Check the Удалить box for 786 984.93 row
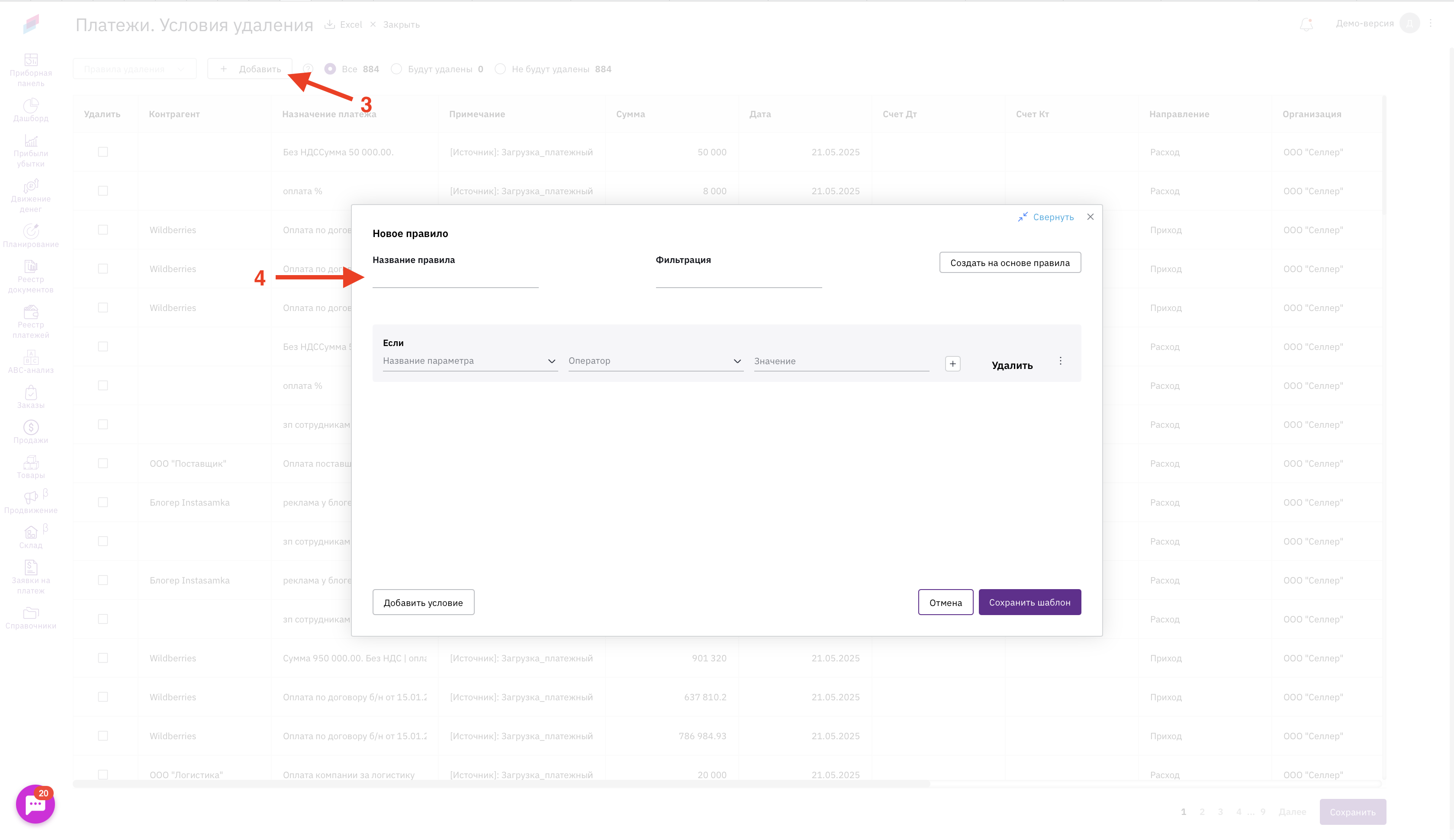 pos(103,736)
